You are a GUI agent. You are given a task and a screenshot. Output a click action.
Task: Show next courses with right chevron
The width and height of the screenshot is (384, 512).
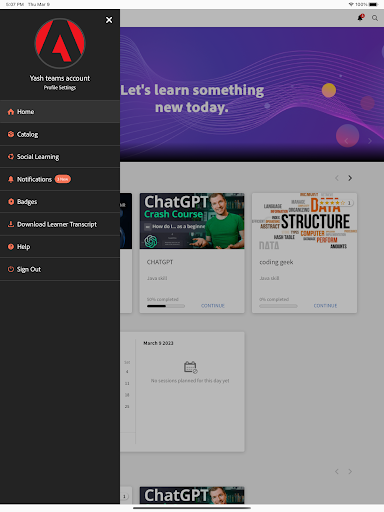[350, 178]
